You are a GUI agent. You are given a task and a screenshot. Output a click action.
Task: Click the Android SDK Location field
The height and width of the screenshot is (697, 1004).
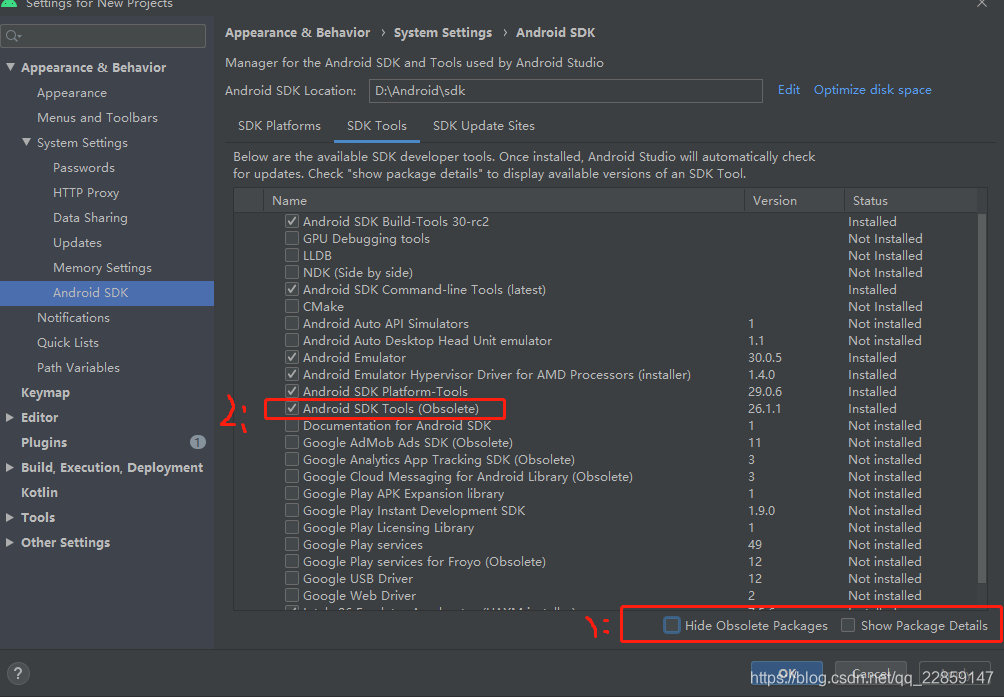565,90
